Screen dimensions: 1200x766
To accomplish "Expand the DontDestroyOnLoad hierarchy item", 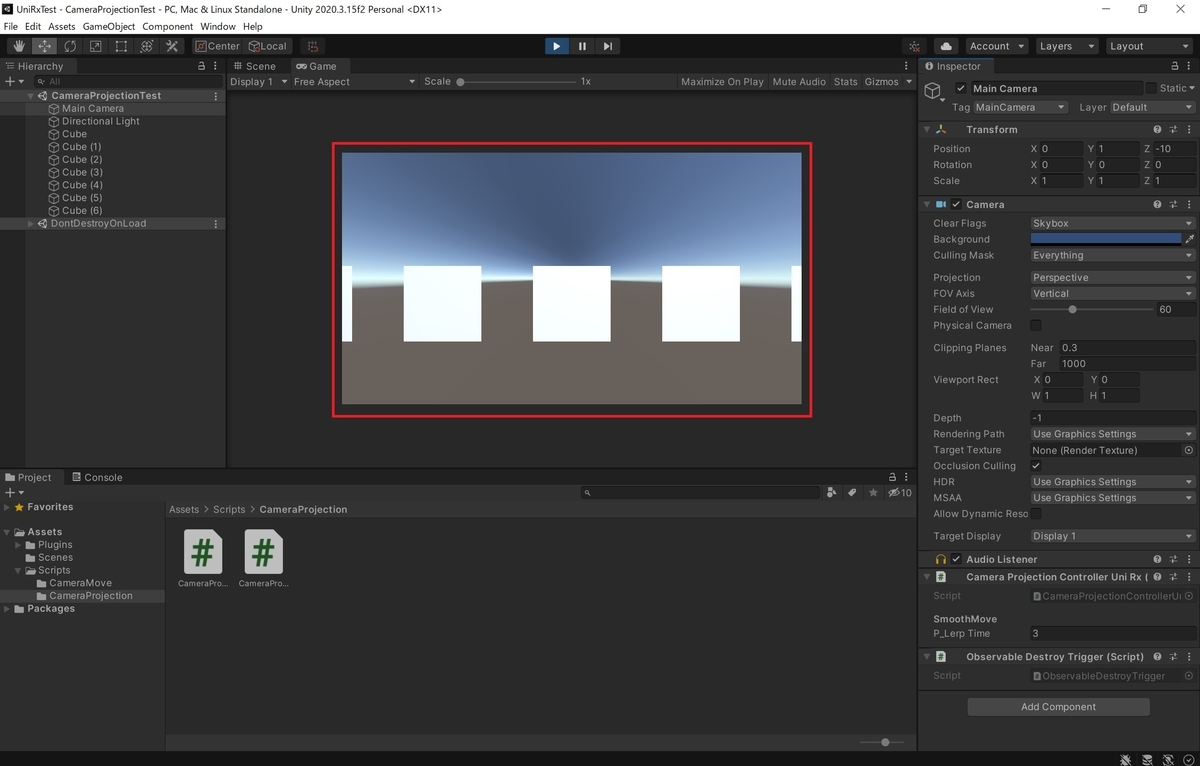I will [31, 224].
